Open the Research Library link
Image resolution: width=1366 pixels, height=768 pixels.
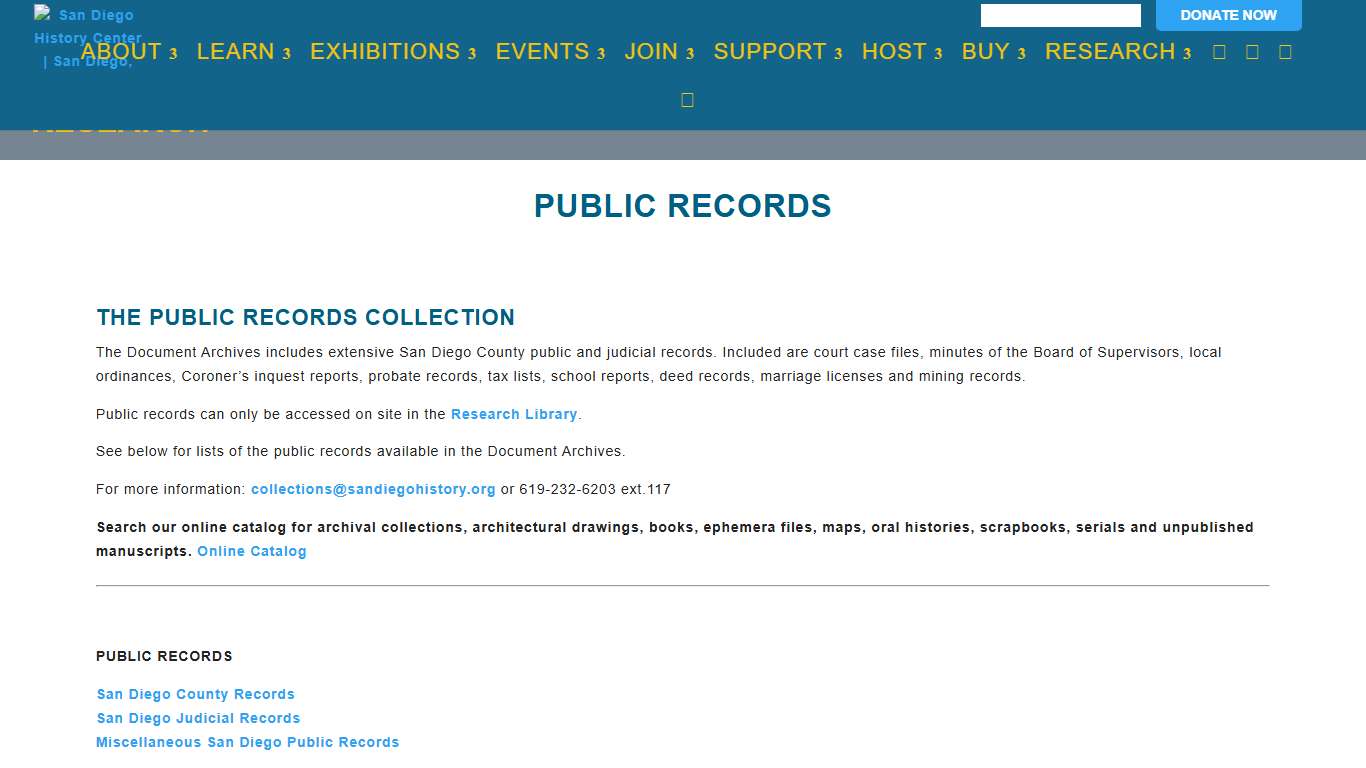(514, 414)
